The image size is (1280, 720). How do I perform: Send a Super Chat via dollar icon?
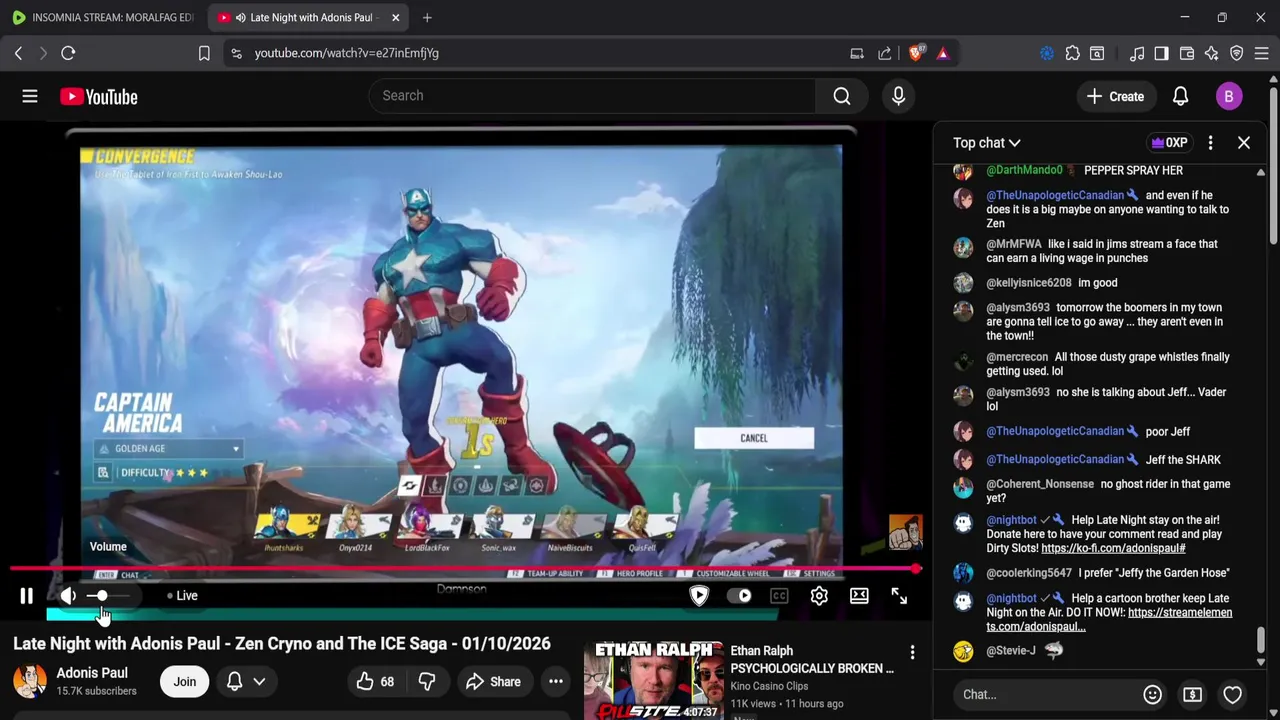pyautogui.click(x=1192, y=694)
